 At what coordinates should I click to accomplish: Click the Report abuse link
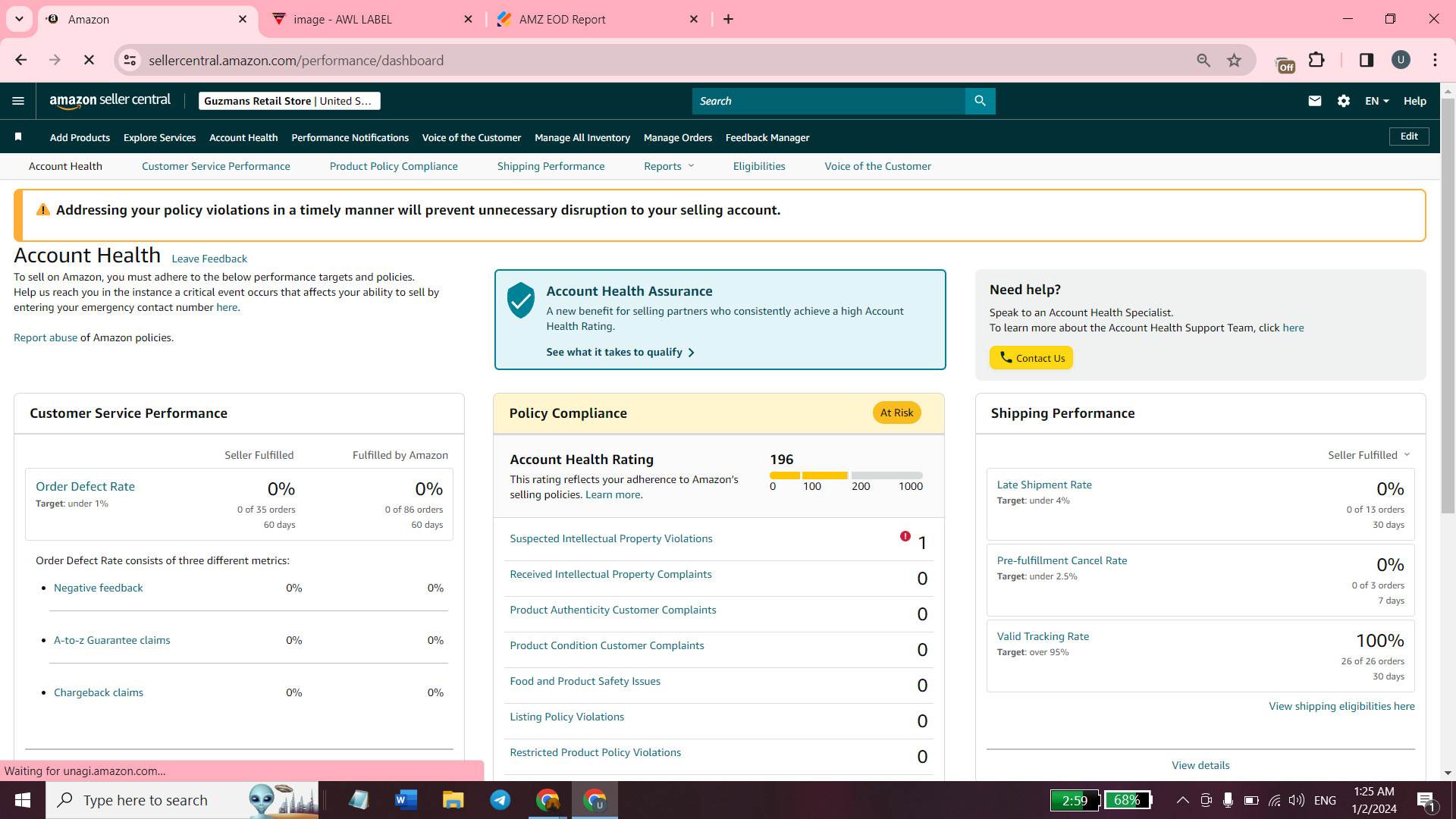pos(45,337)
